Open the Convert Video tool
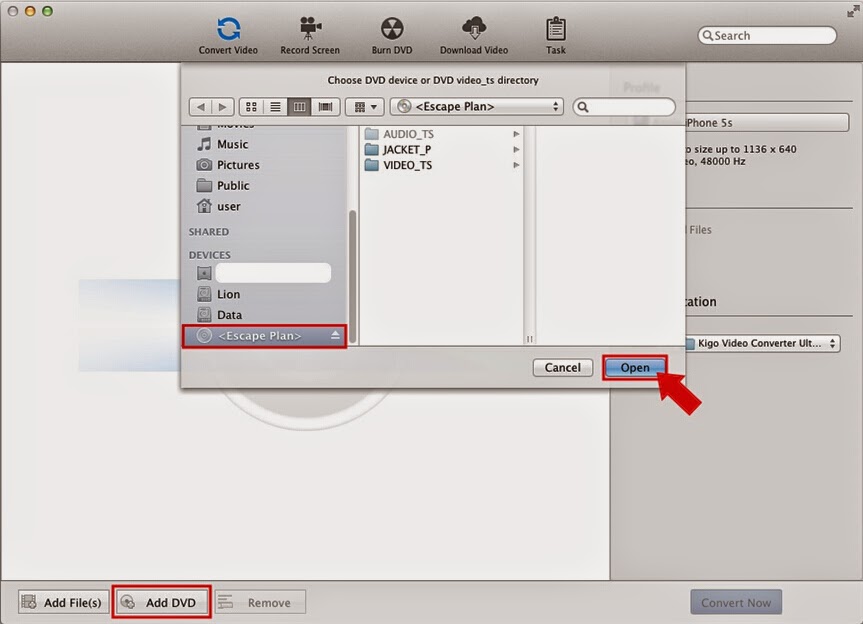 pos(228,36)
